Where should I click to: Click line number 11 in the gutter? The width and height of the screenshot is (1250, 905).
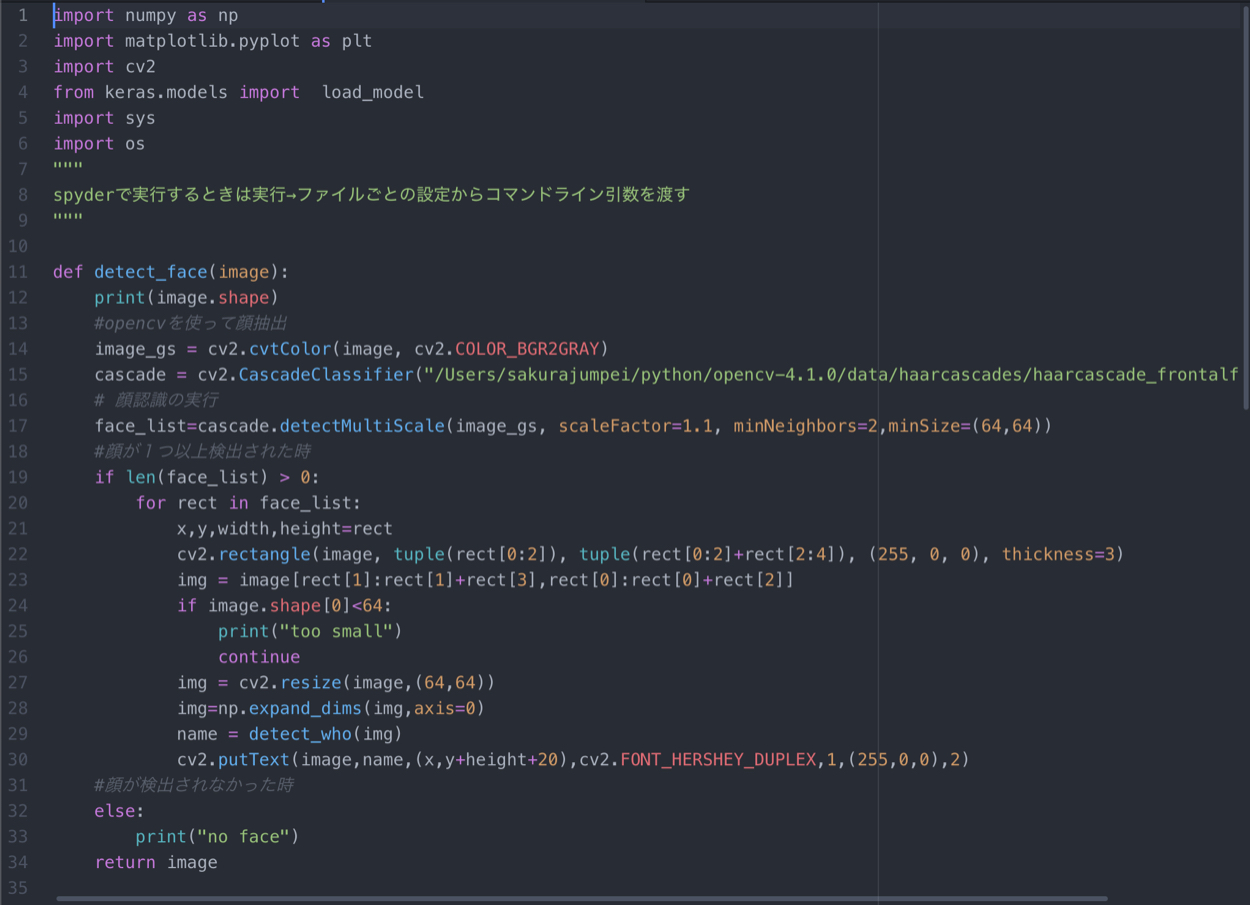point(18,272)
